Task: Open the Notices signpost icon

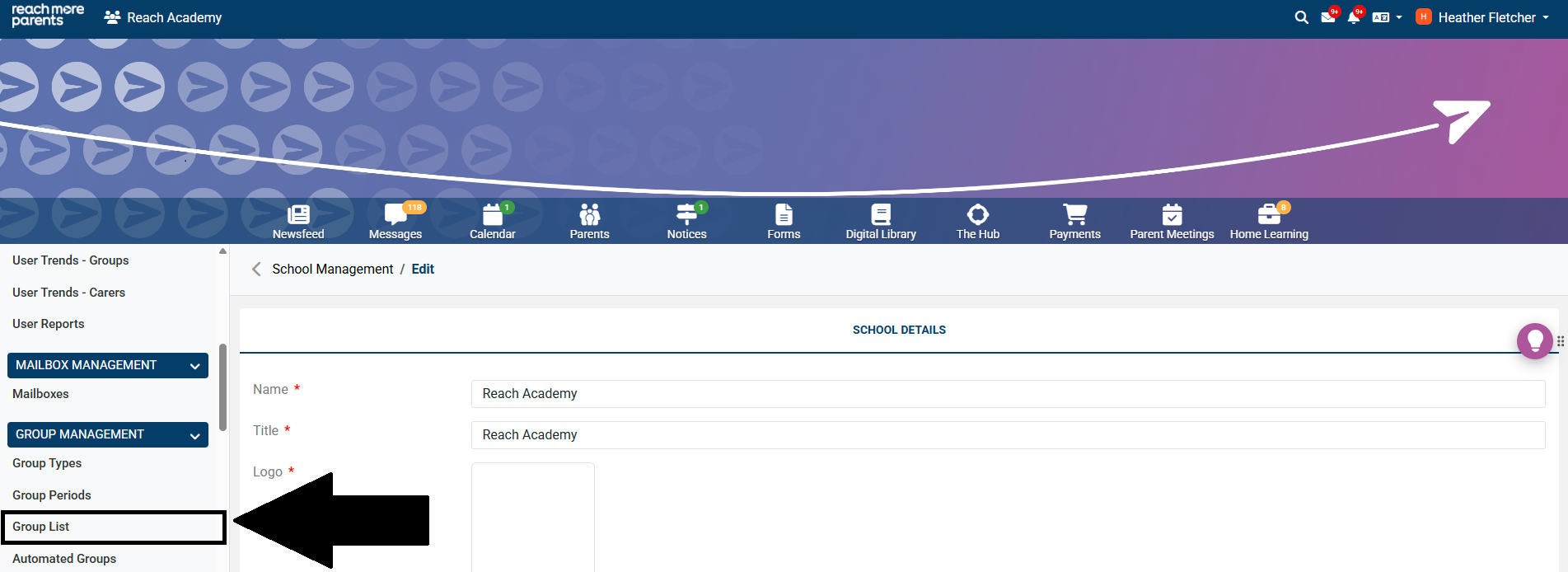Action: (686, 216)
